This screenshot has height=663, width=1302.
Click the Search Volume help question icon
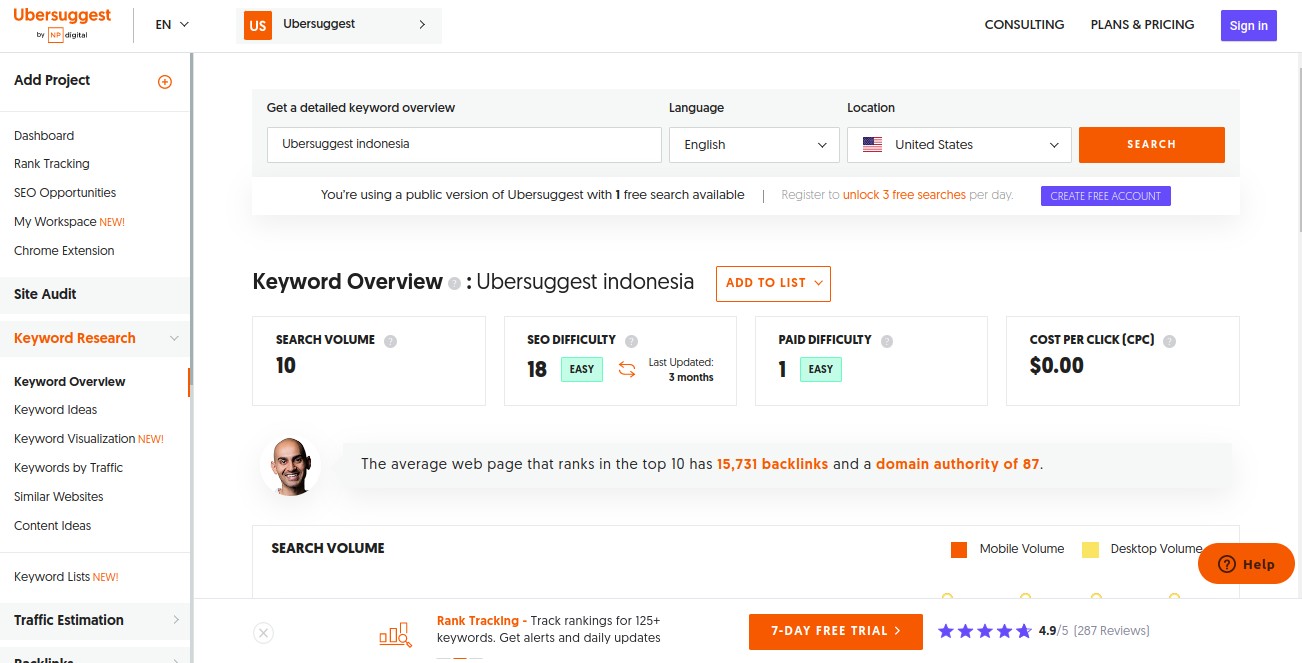tap(391, 341)
